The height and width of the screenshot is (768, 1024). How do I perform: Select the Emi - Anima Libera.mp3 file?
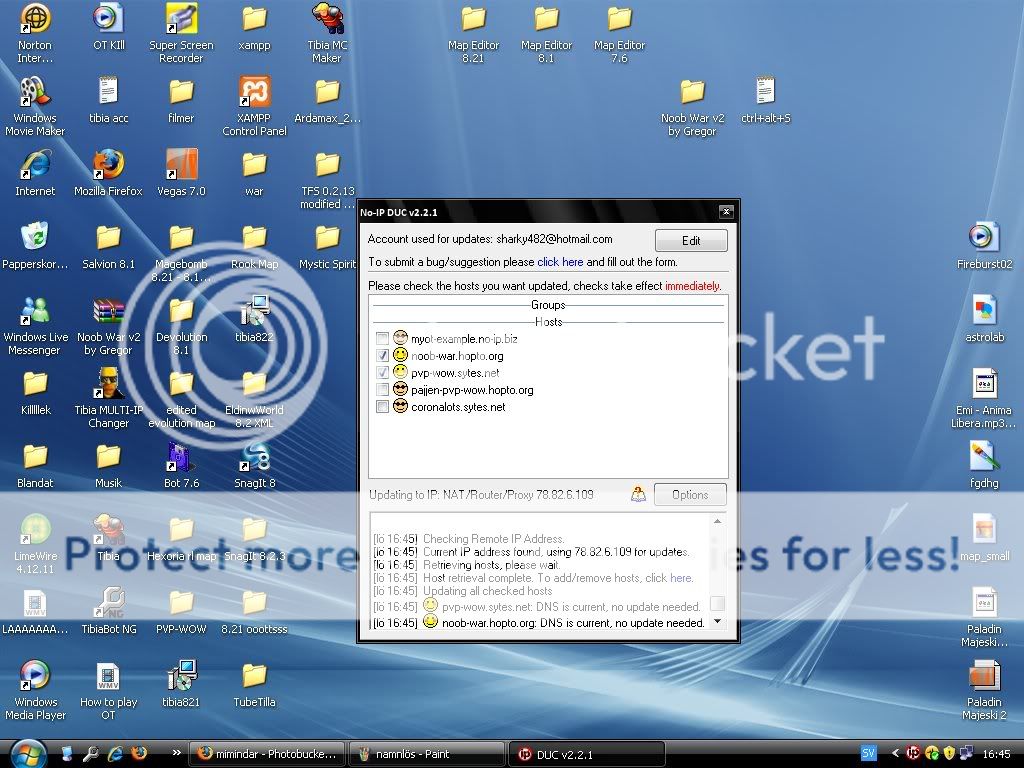(984, 398)
